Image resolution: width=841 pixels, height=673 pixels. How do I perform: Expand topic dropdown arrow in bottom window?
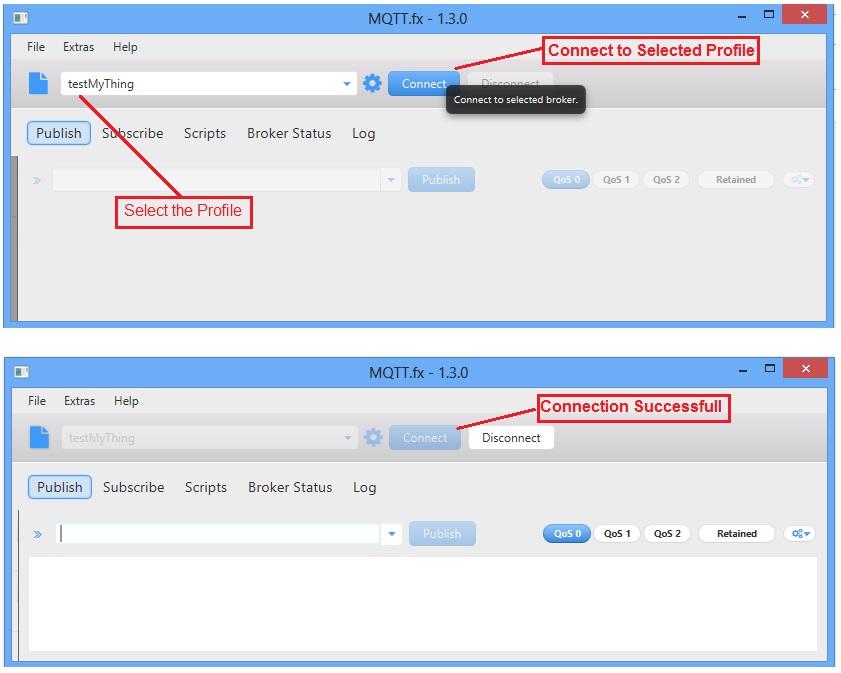(392, 534)
